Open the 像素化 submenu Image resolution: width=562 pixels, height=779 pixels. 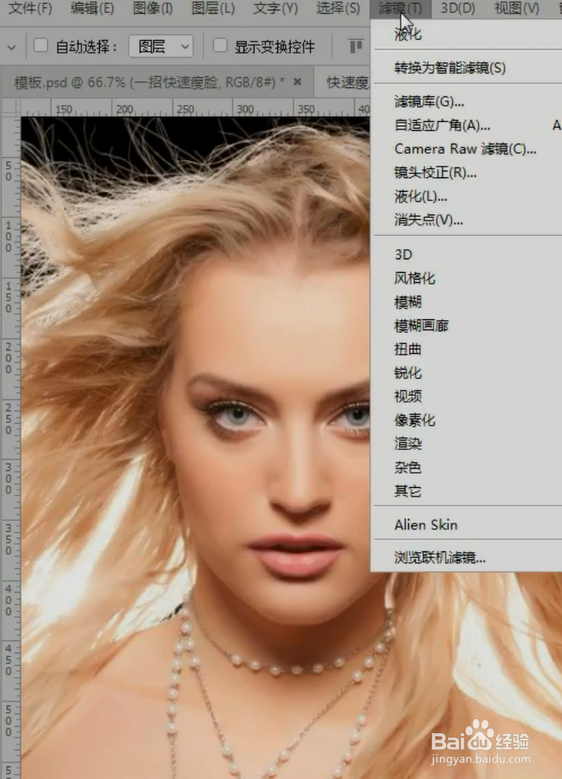414,420
